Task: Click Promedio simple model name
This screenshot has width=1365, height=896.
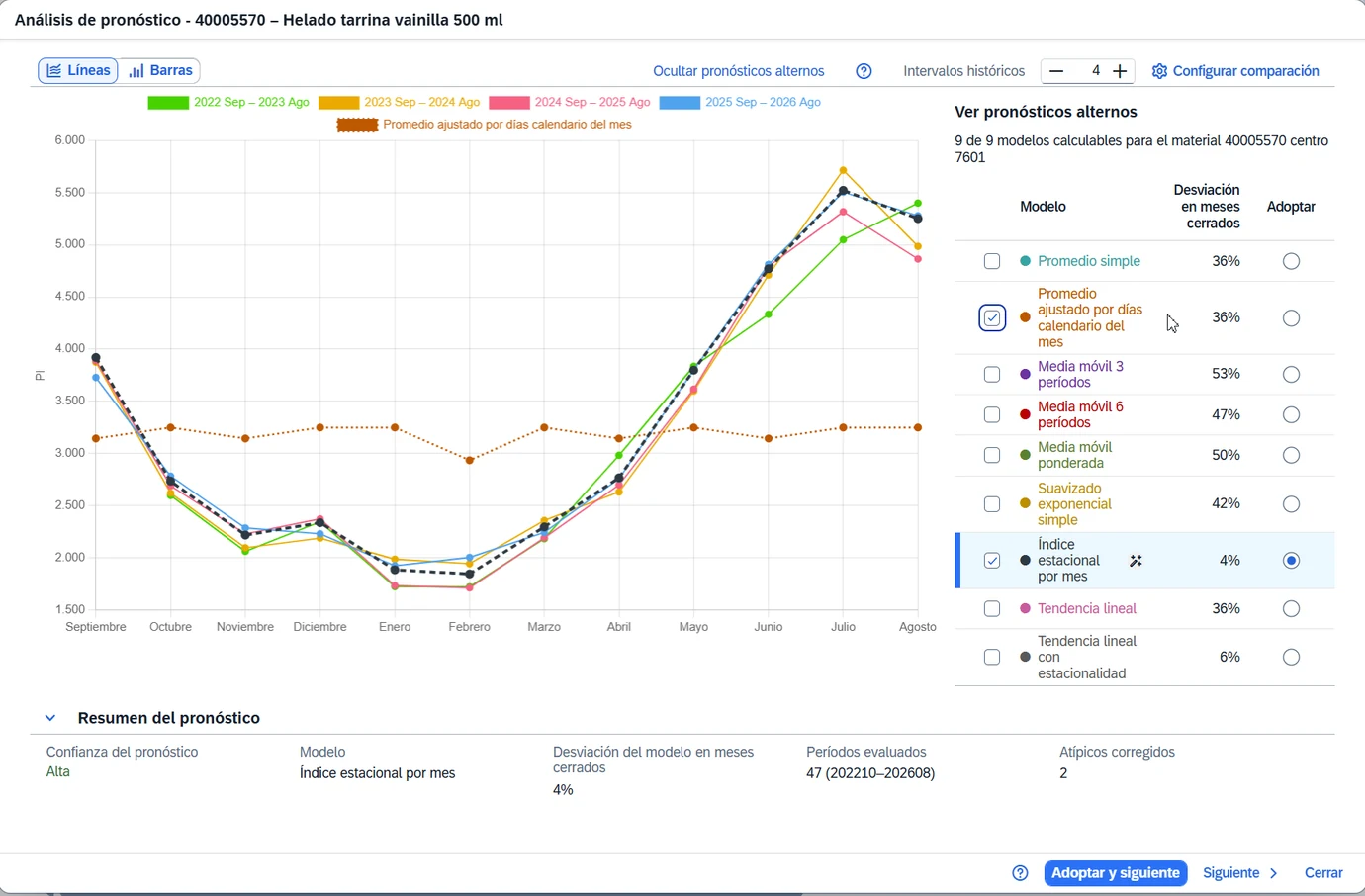Action: [x=1089, y=261]
